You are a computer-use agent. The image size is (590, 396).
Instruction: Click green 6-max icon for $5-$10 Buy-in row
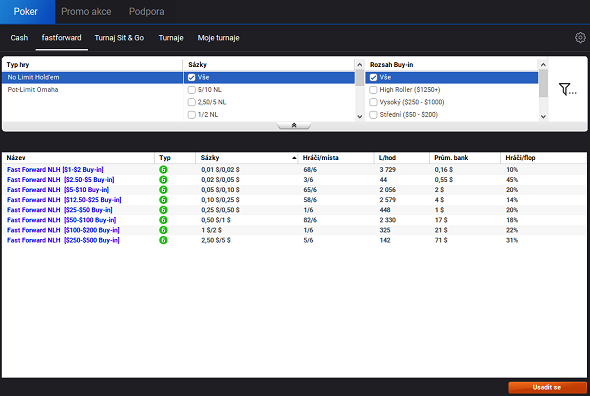pos(163,190)
